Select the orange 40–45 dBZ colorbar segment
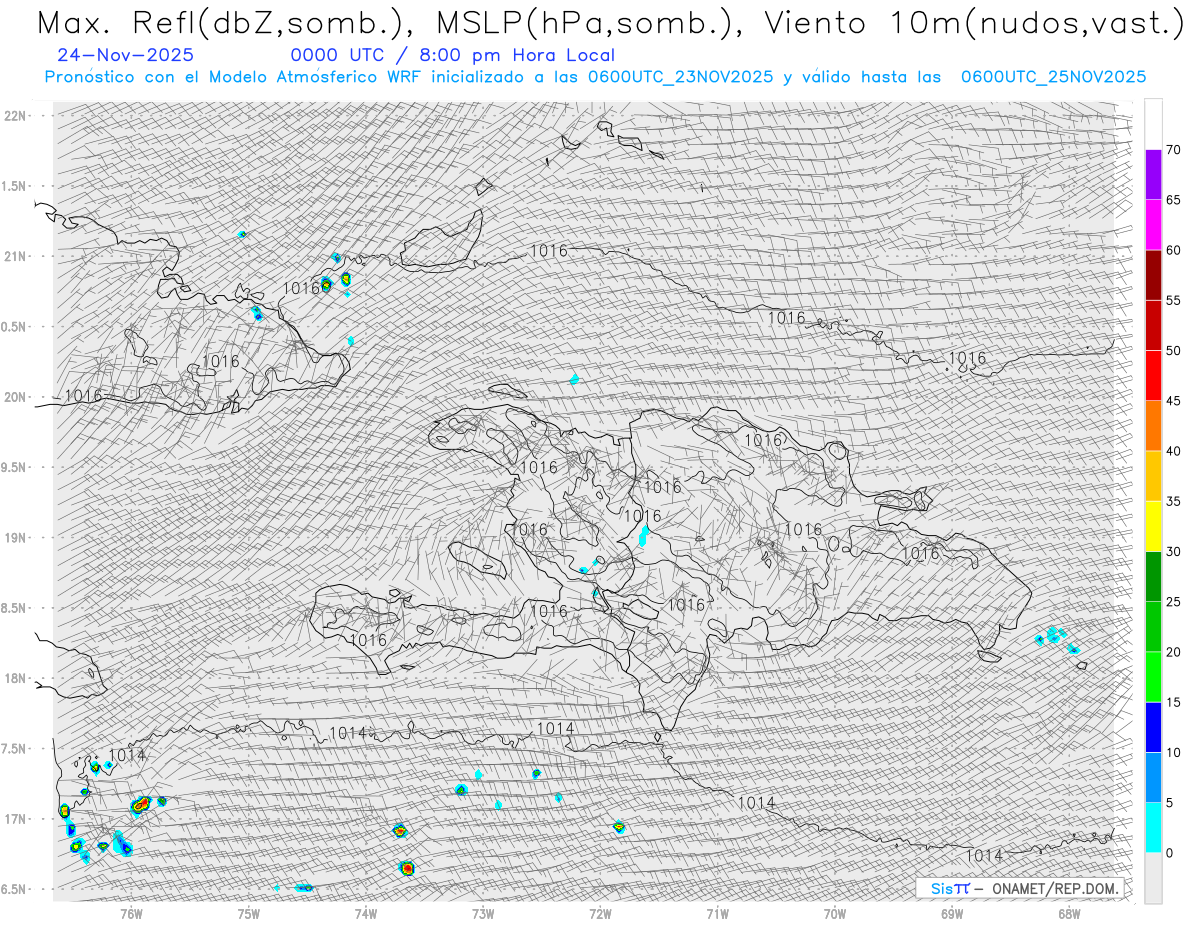1200x927 pixels. click(1153, 426)
